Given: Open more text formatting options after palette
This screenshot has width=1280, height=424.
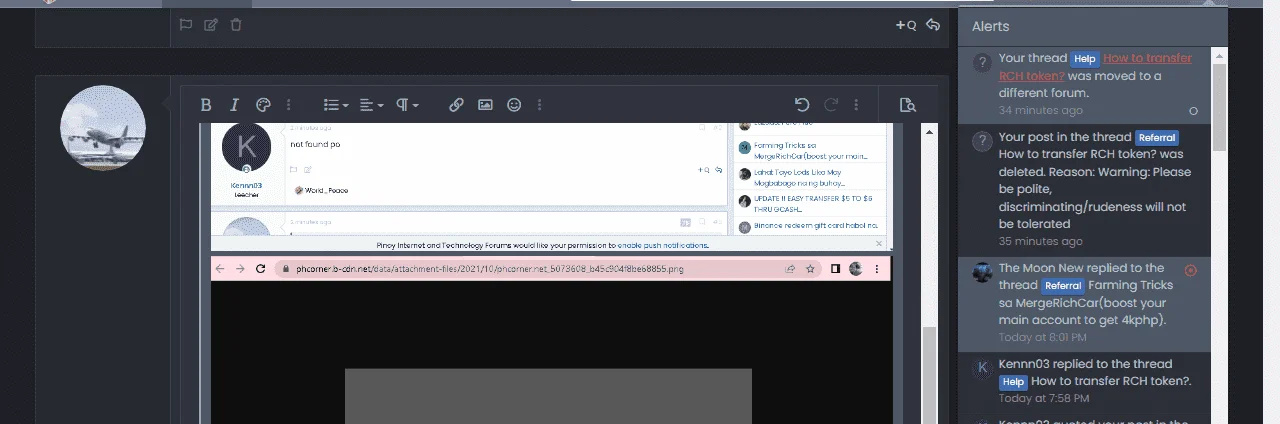Looking at the screenshot, I should click(289, 104).
